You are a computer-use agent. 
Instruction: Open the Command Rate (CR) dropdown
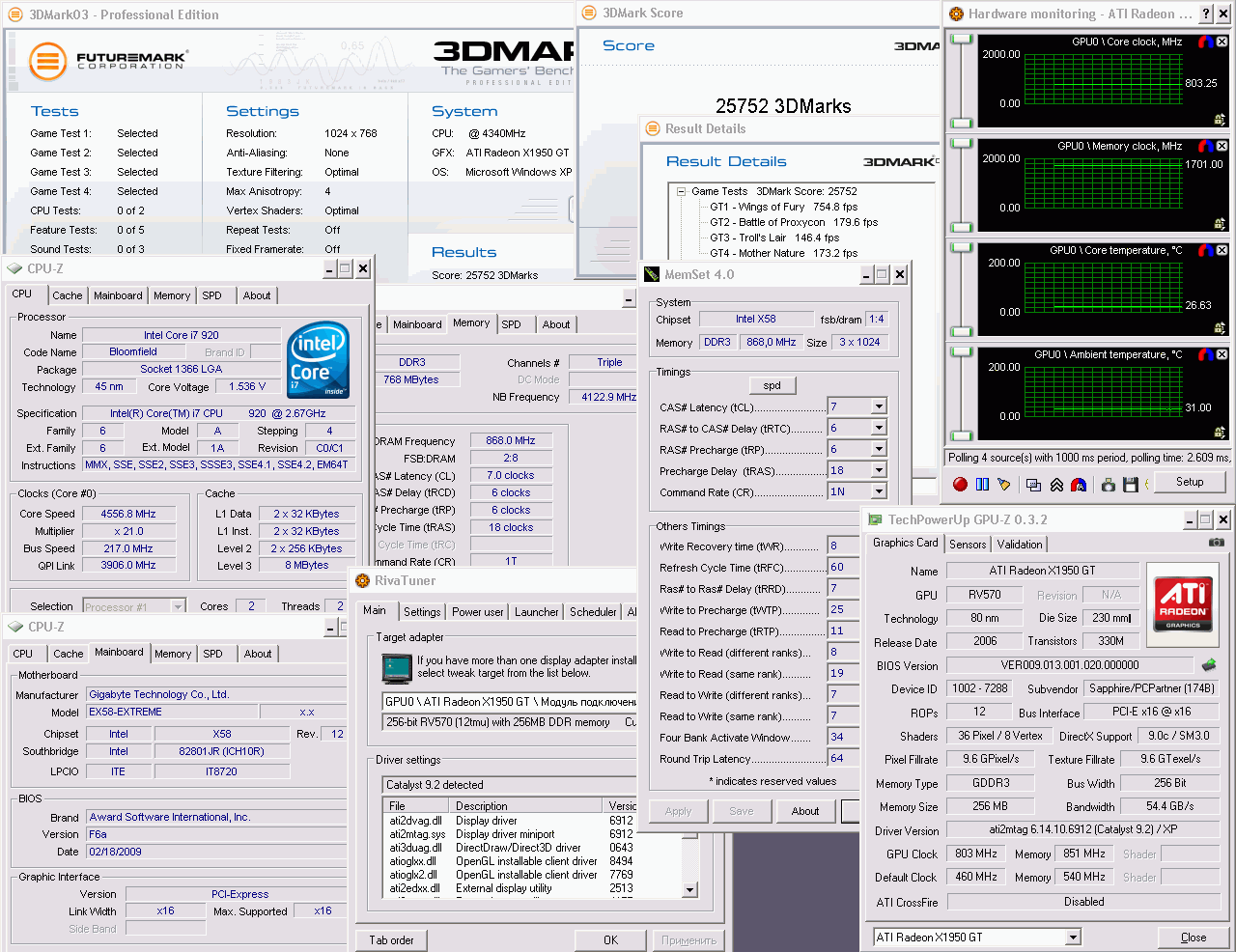[879, 491]
